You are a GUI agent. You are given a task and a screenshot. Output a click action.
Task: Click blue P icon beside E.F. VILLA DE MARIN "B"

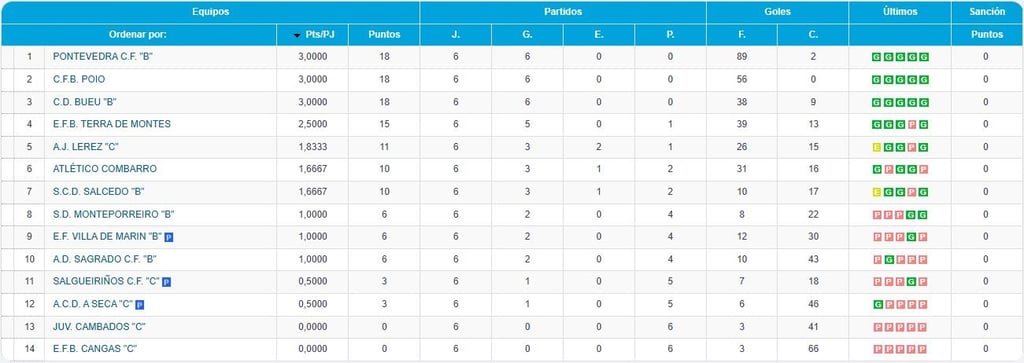(x=168, y=237)
